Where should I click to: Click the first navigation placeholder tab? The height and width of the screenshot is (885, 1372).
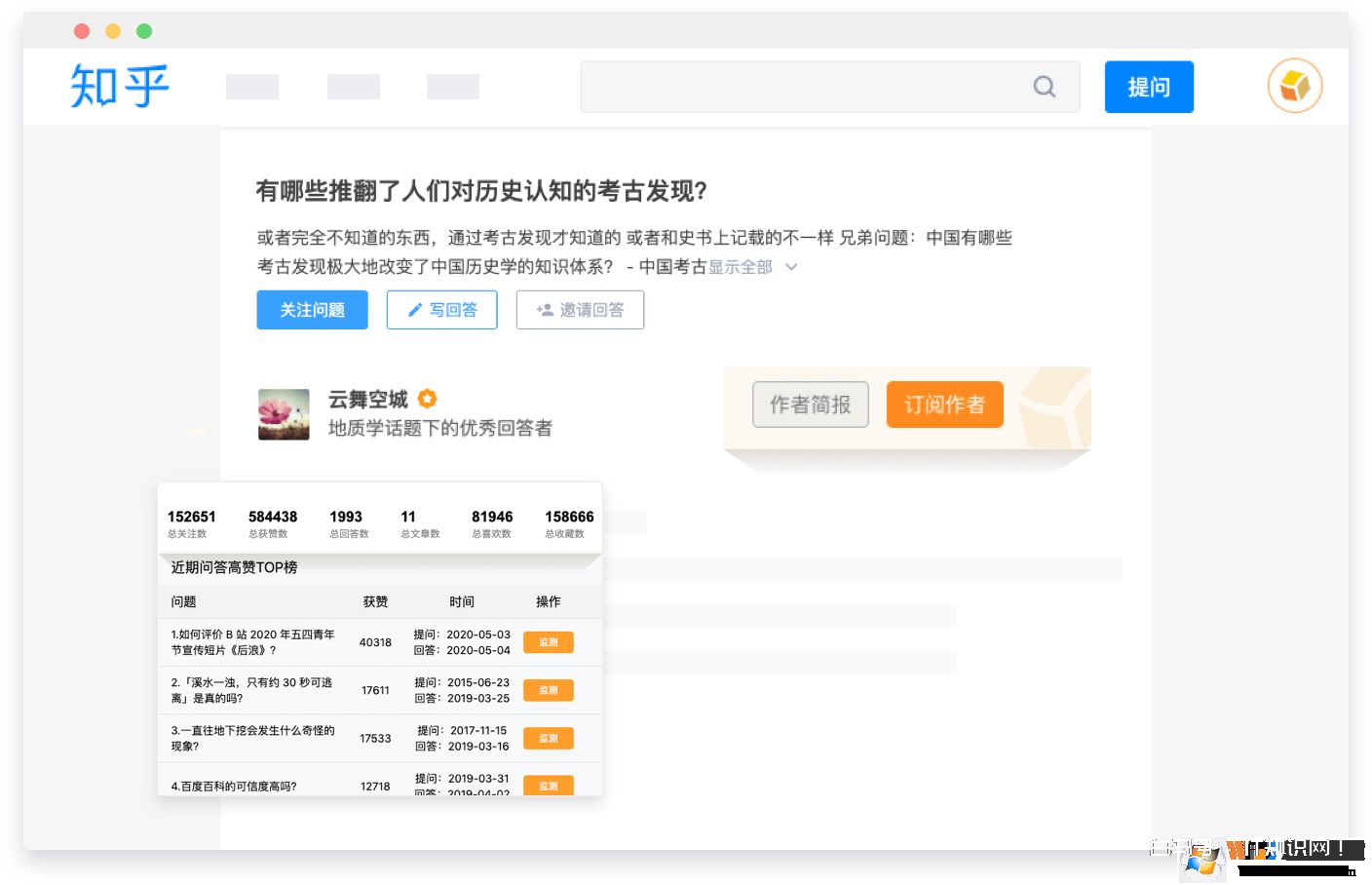click(252, 87)
